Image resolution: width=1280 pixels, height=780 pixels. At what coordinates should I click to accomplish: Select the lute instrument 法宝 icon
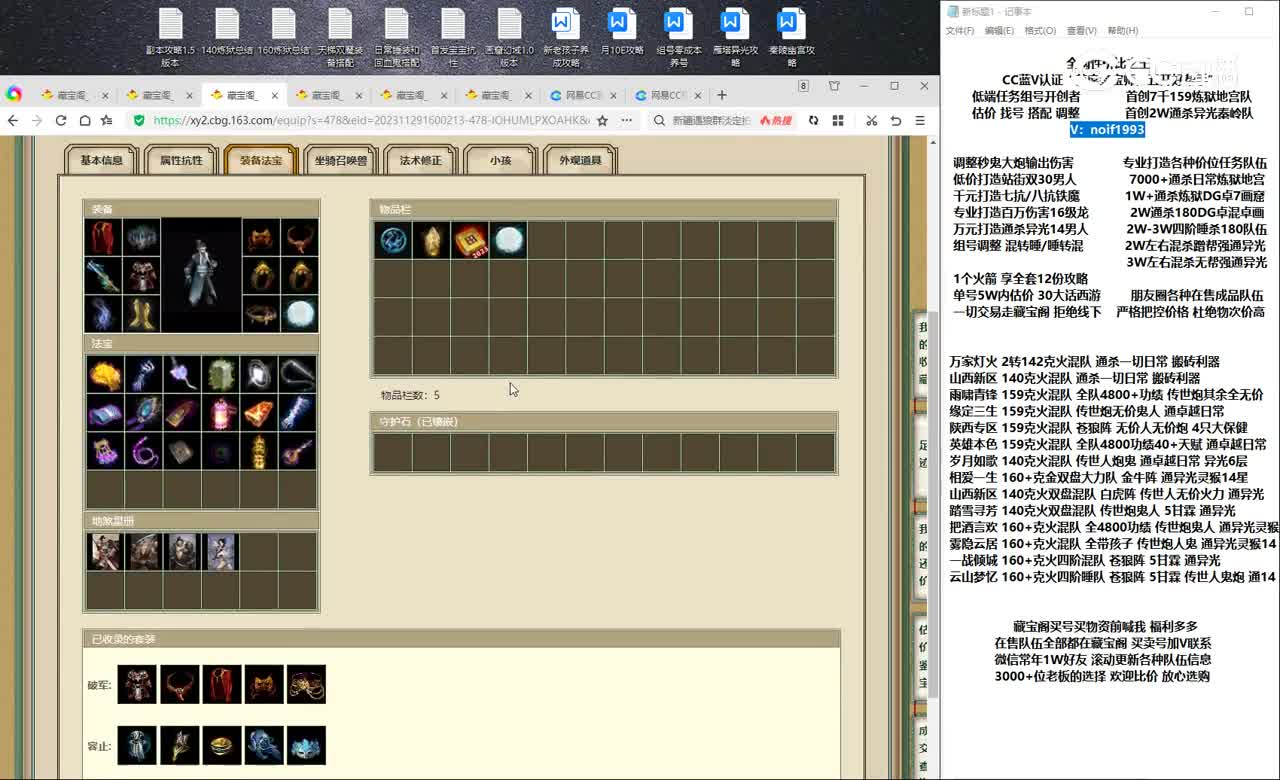pyautogui.click(x=297, y=450)
